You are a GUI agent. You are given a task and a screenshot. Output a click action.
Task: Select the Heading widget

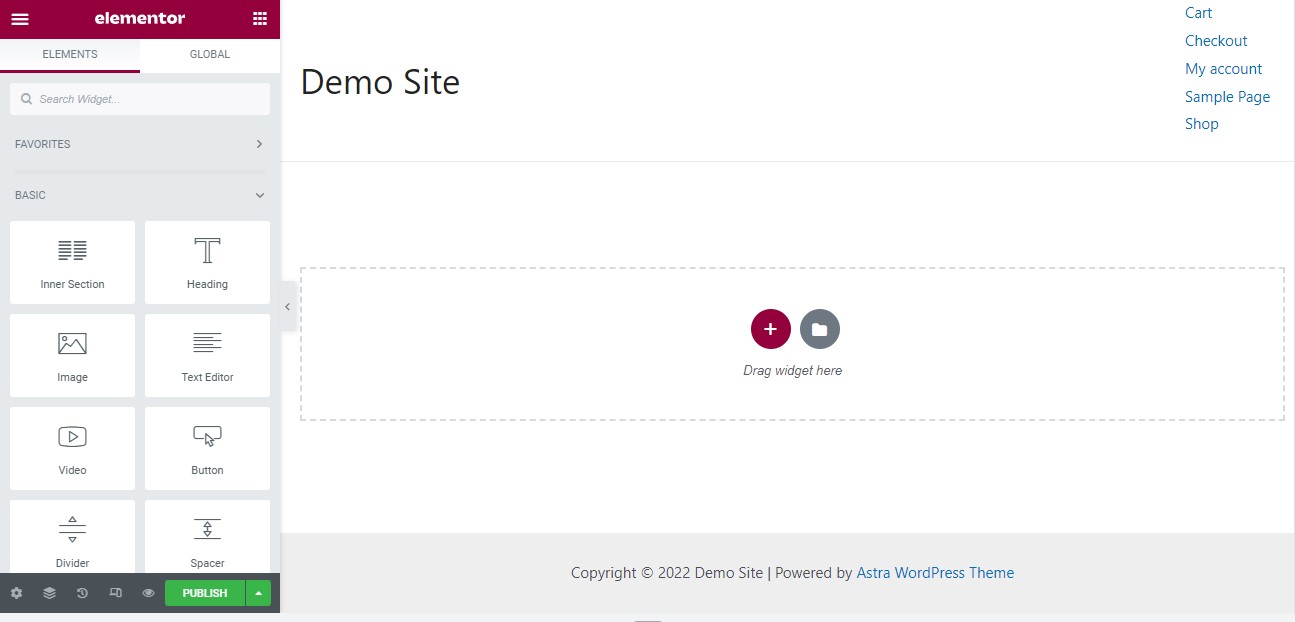207,262
